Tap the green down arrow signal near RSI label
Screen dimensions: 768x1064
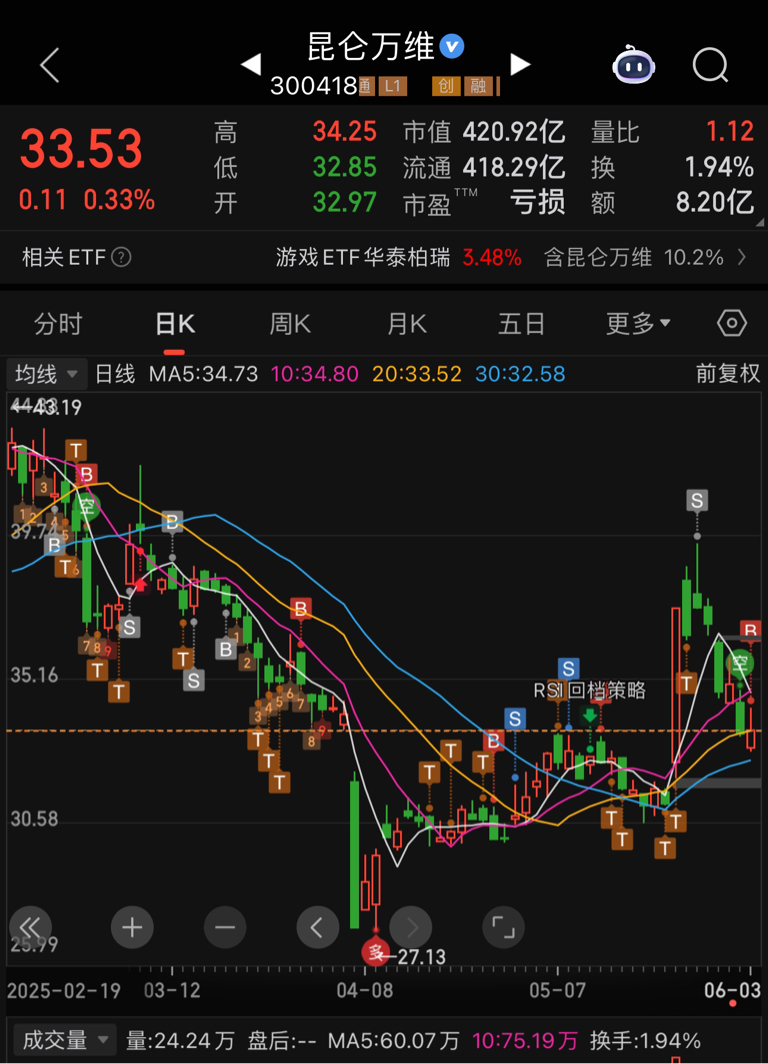(x=590, y=715)
